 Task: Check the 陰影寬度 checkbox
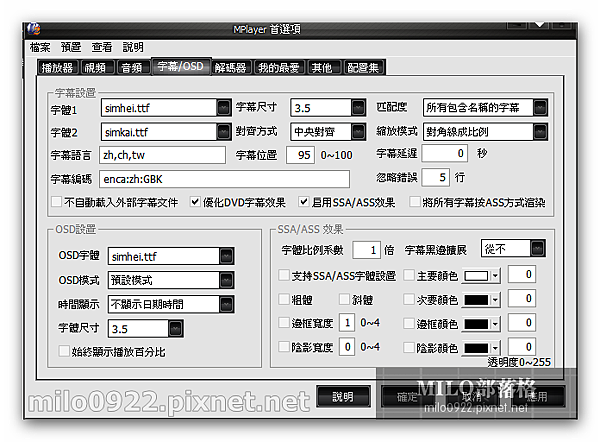click(284, 347)
